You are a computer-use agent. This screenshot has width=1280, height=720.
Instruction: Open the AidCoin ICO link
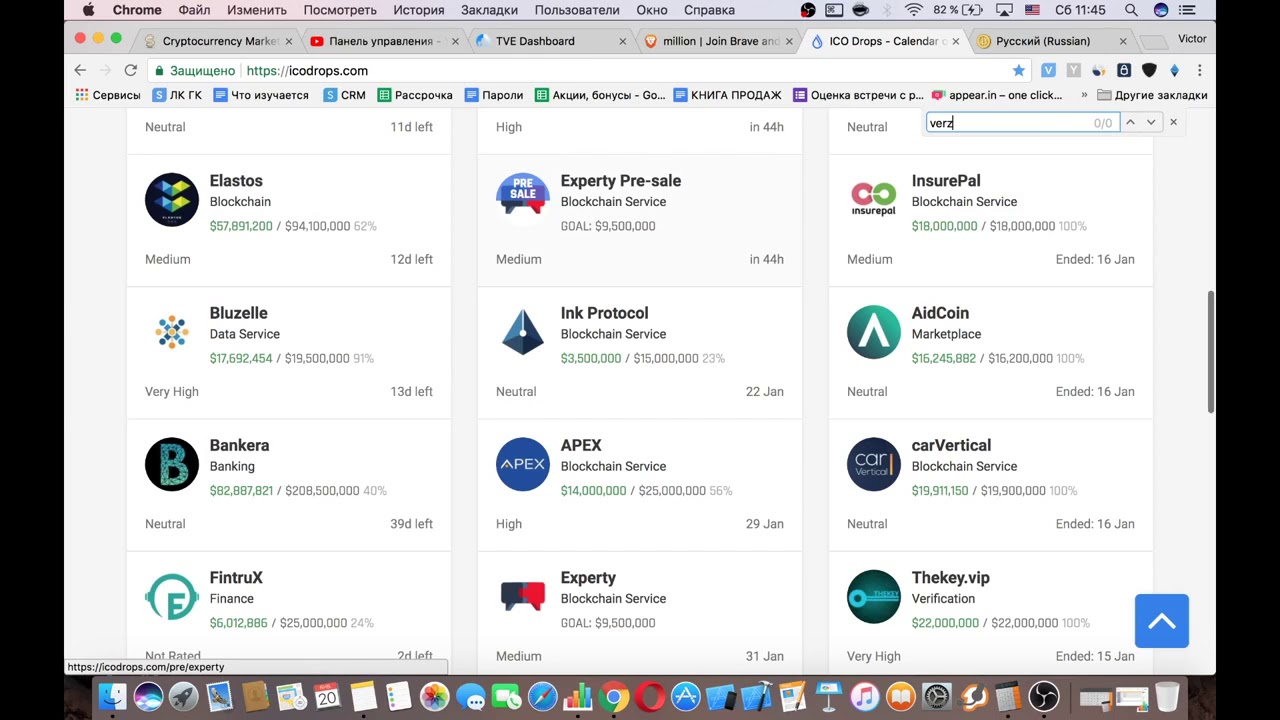[940, 313]
